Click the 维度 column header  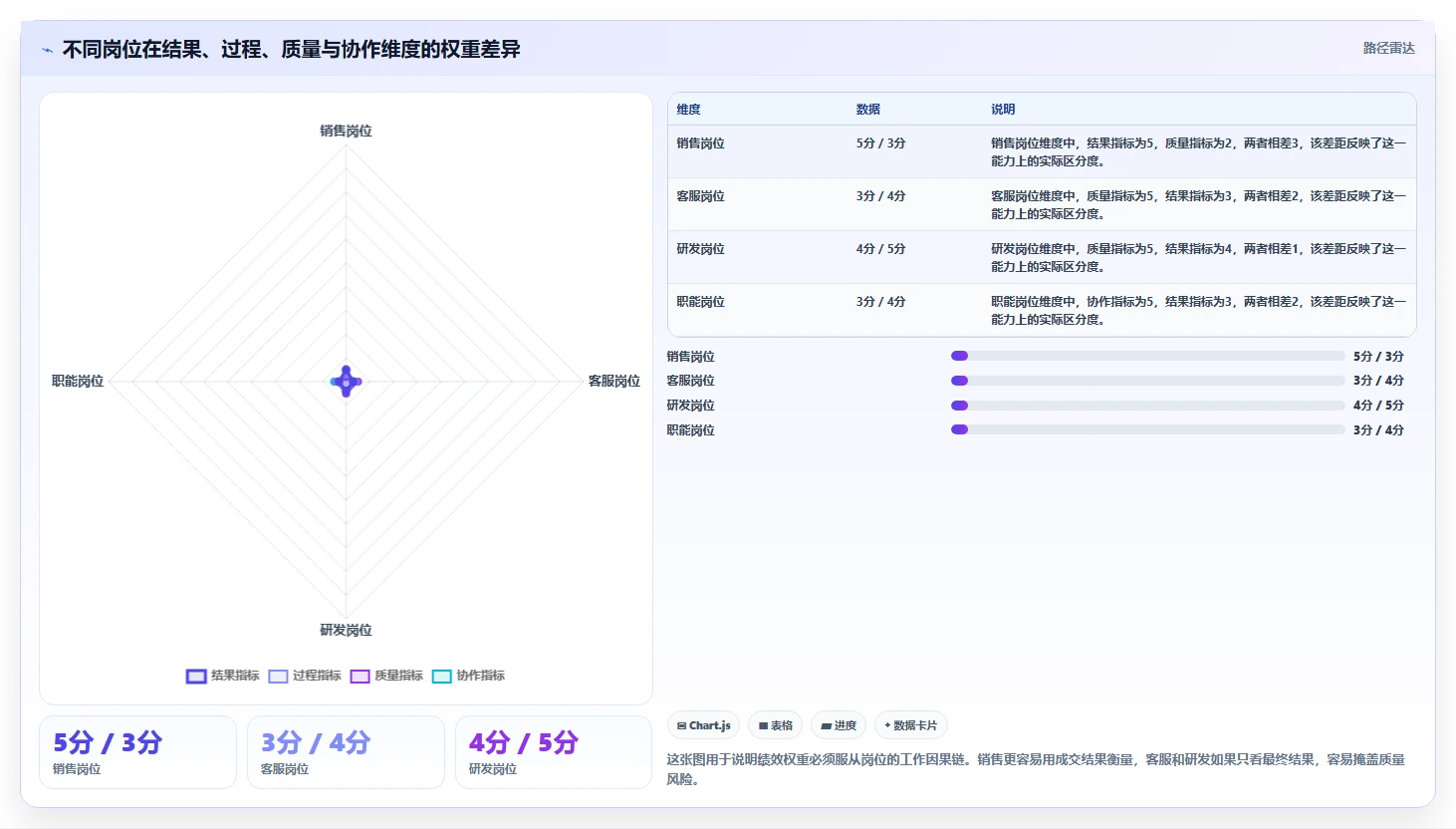[x=689, y=110]
